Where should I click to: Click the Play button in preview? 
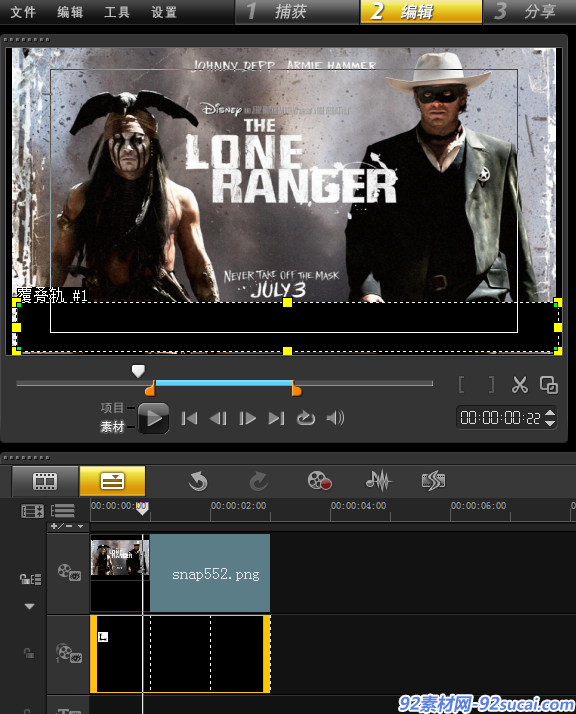coord(153,418)
